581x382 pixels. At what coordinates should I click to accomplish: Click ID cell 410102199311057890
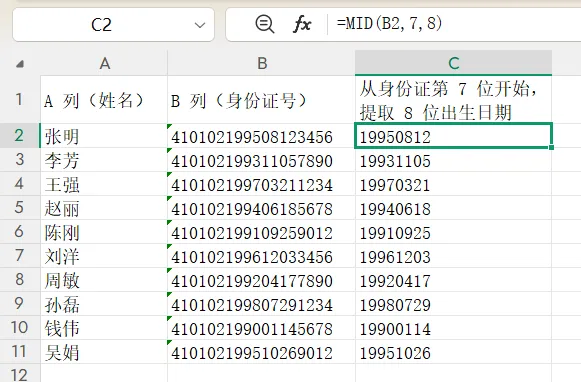pos(261,160)
